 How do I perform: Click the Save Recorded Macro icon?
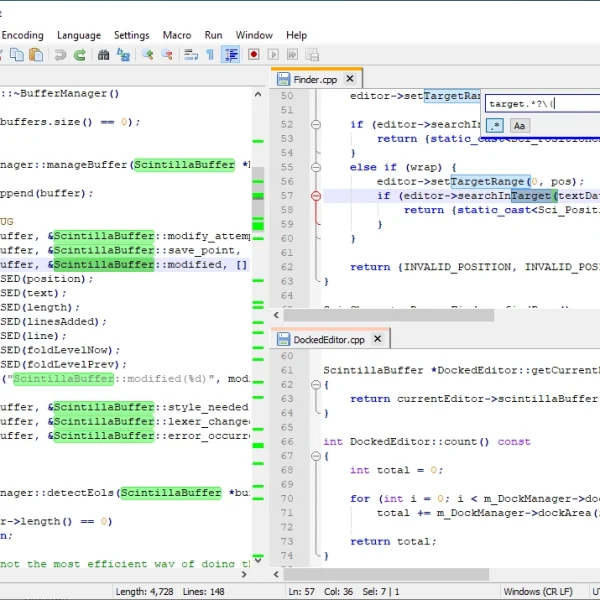(312, 55)
